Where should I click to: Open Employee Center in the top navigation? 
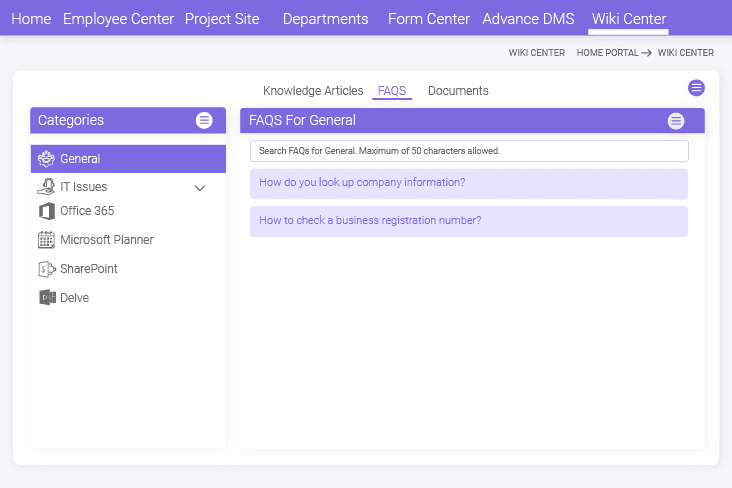tap(118, 19)
